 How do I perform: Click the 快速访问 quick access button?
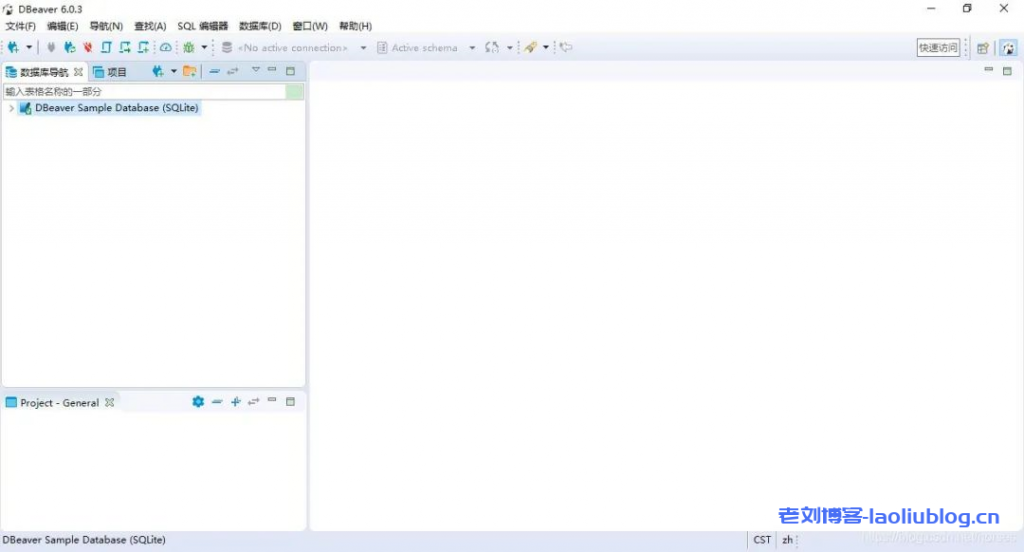(938, 47)
